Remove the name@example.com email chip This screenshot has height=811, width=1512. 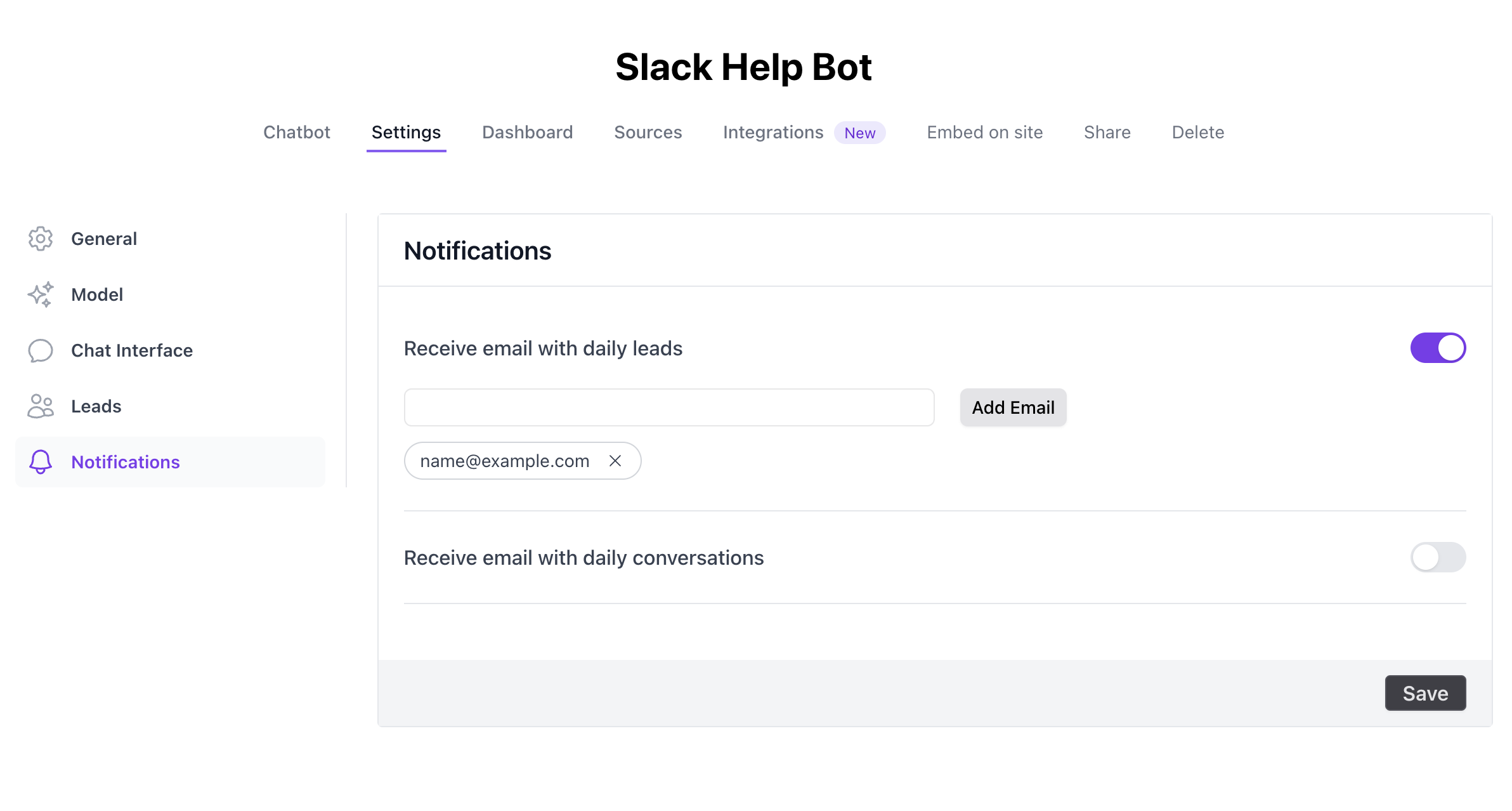coord(615,461)
